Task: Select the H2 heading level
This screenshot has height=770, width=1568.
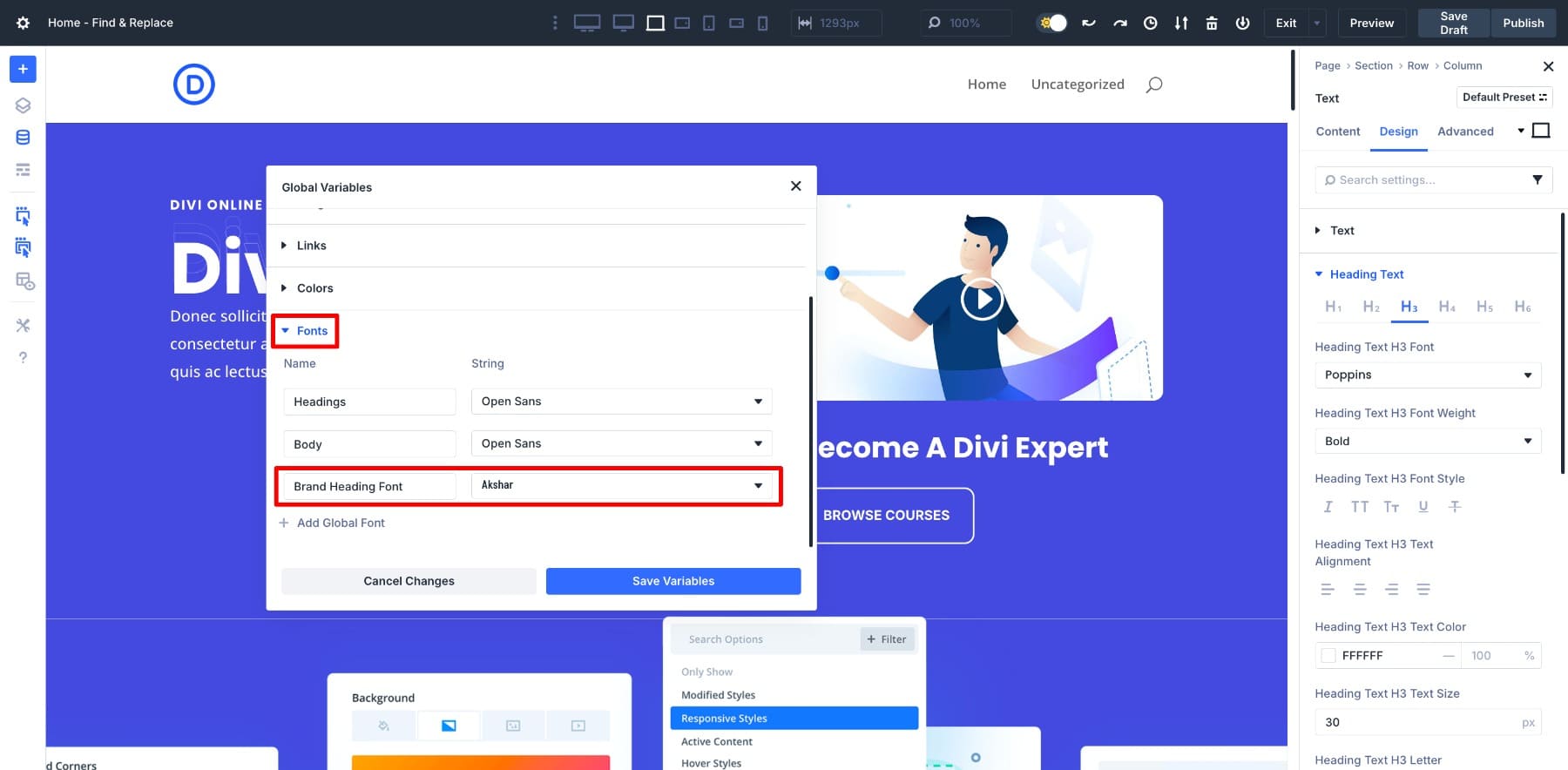Action: [1370, 307]
